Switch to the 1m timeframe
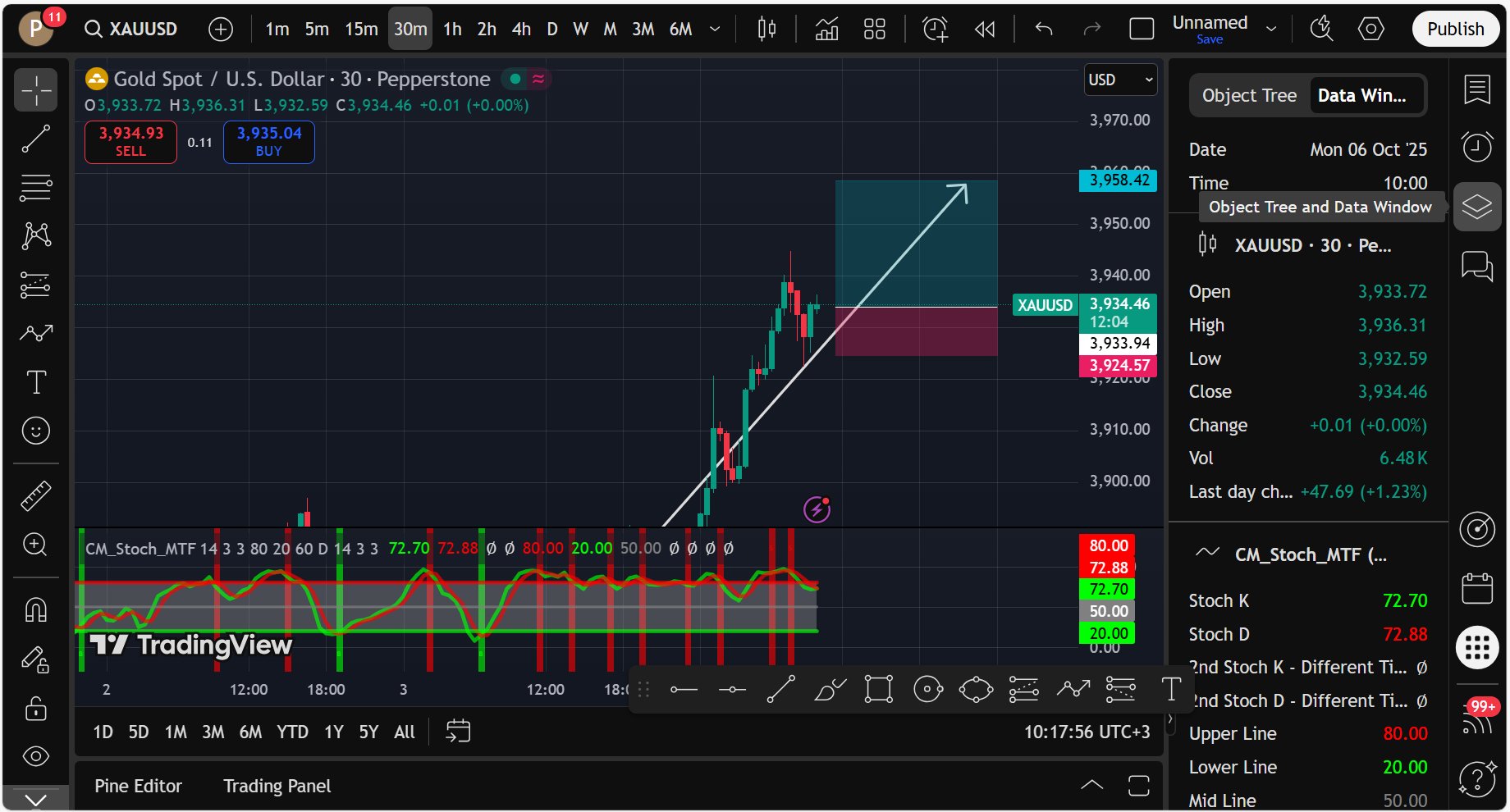Screen dimensions: 1510x812 tap(277, 30)
